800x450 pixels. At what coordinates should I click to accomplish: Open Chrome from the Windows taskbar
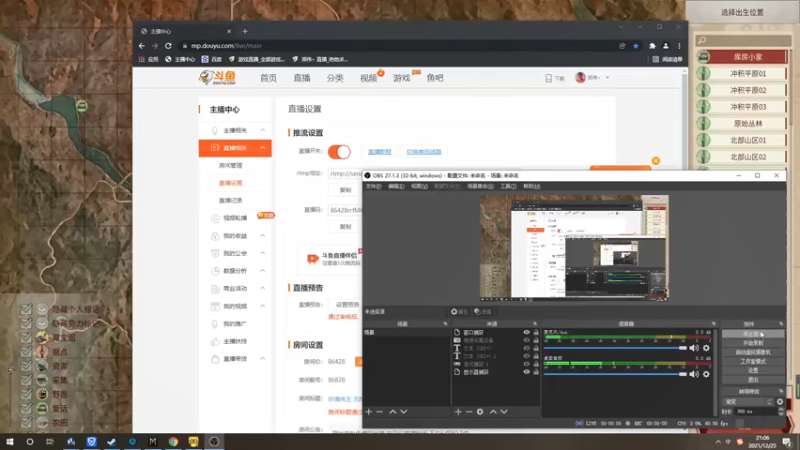pyautogui.click(x=173, y=441)
